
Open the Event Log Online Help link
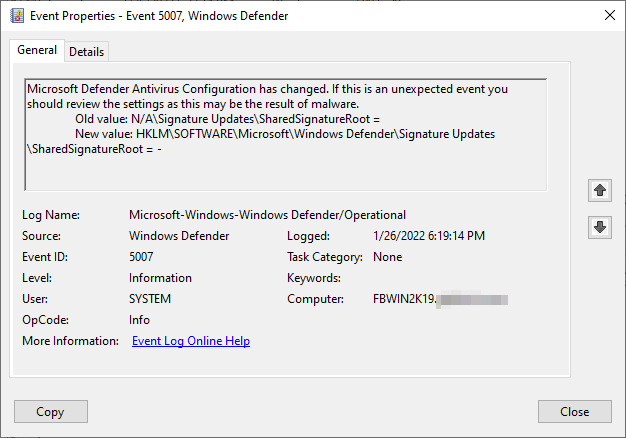tap(191, 341)
